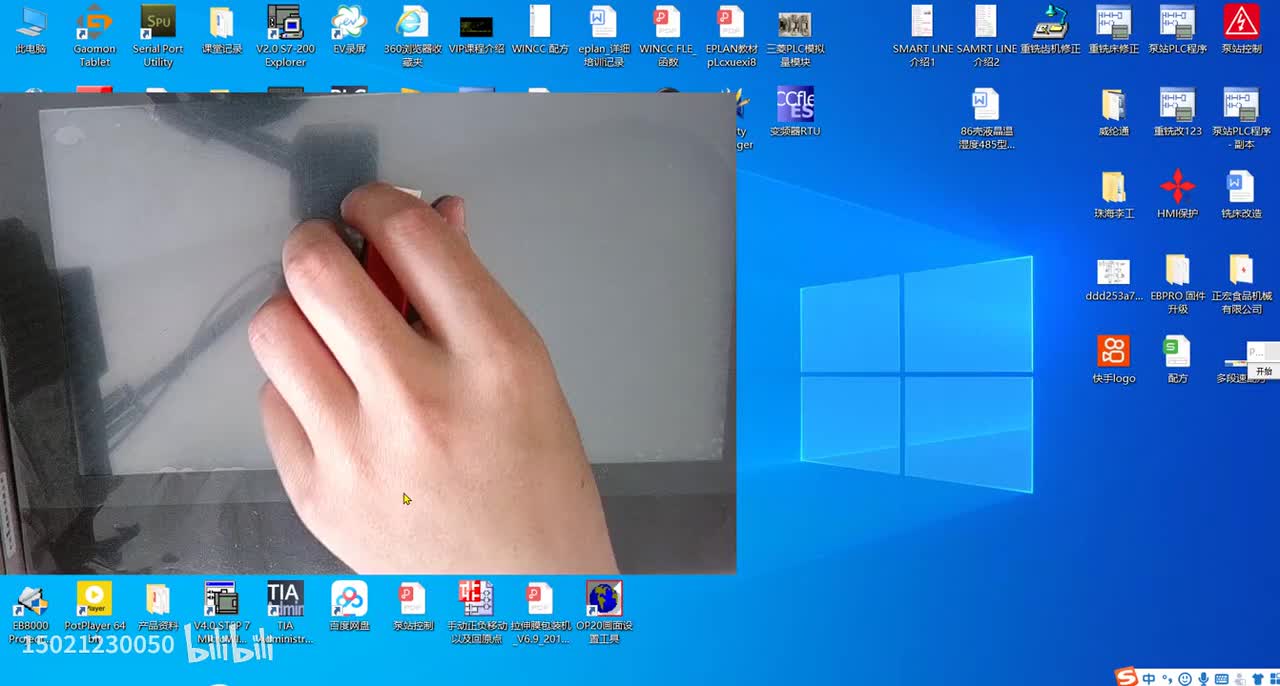This screenshot has width=1280, height=686.
Task: Open the 产品资料 folder
Action: (x=158, y=607)
